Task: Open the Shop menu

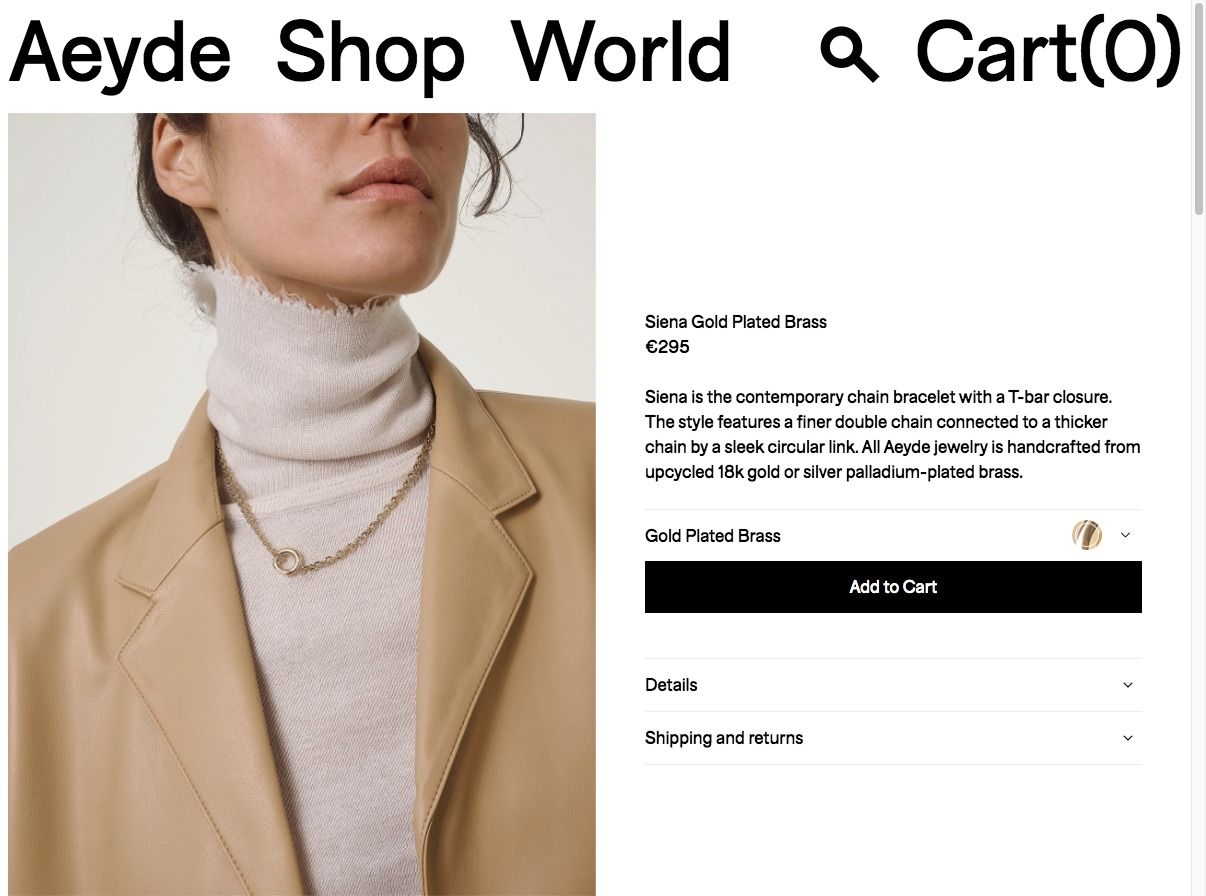Action: (370, 52)
